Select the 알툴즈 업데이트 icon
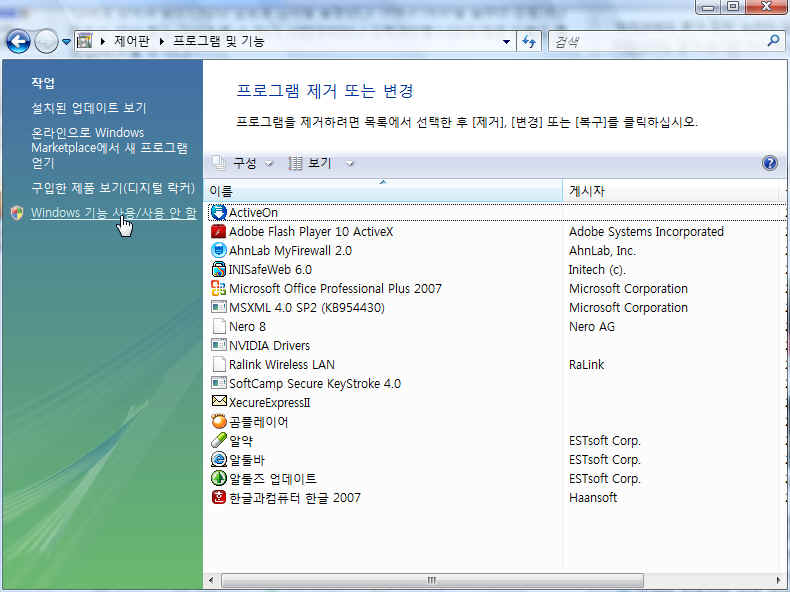The height and width of the screenshot is (592, 790). (218, 478)
